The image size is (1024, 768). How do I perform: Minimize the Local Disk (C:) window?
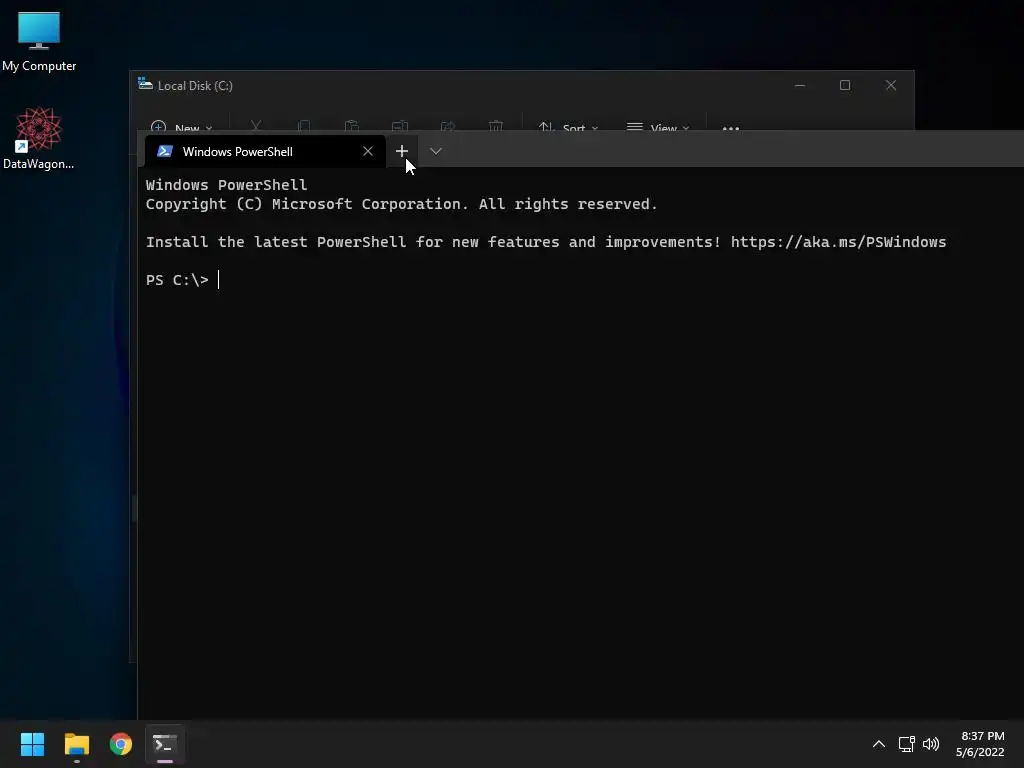(x=800, y=86)
